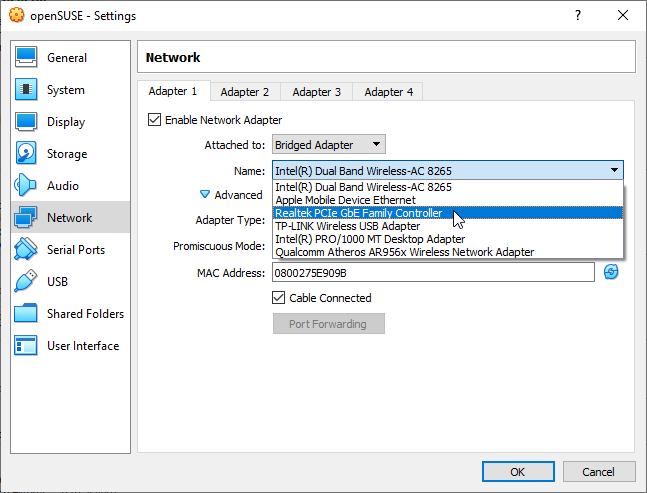Collapse the Advanced section triangle
Viewport: 647px width, 493px height.
click(205, 195)
